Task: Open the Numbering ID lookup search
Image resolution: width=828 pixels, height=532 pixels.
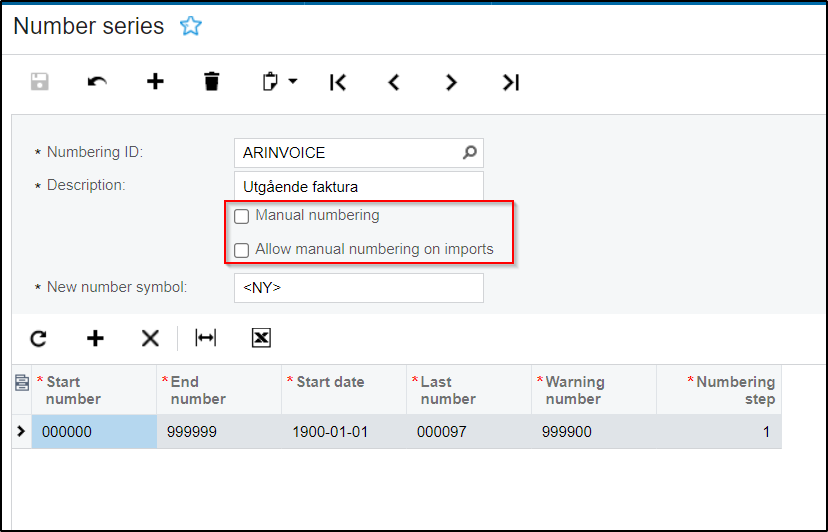Action: 470,153
